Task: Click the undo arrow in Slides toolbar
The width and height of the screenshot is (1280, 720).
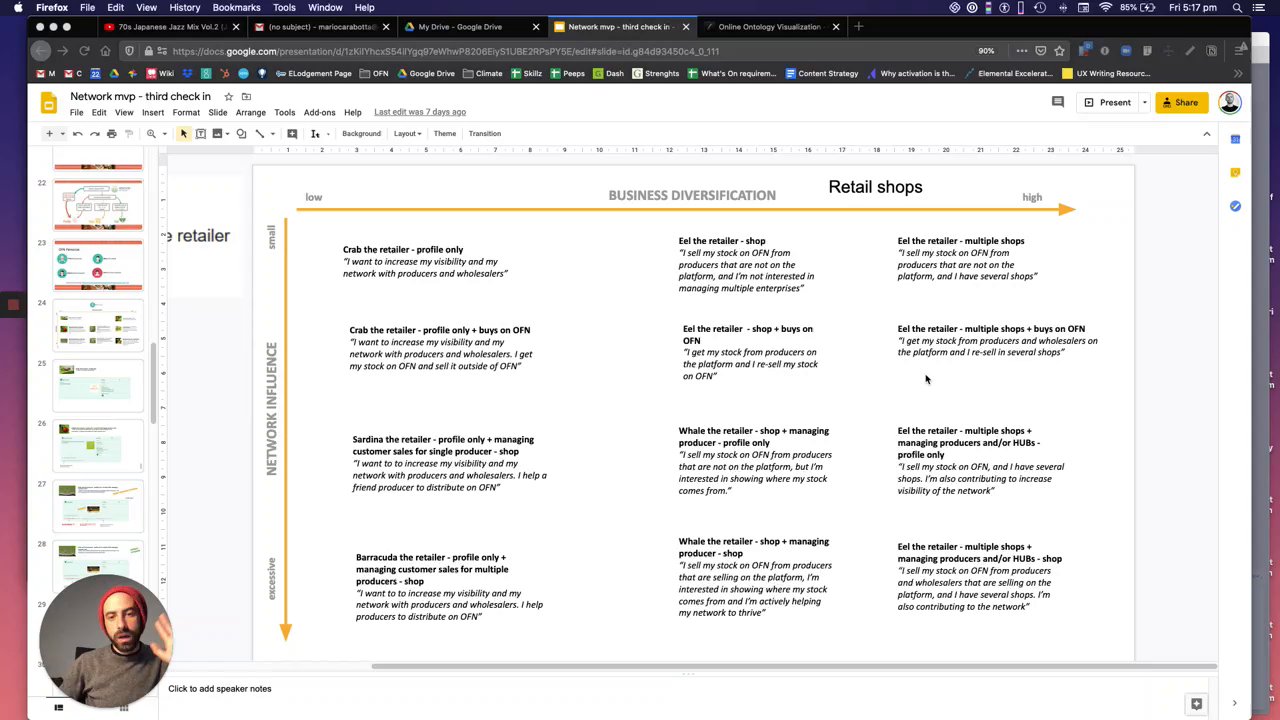Action: (x=78, y=134)
